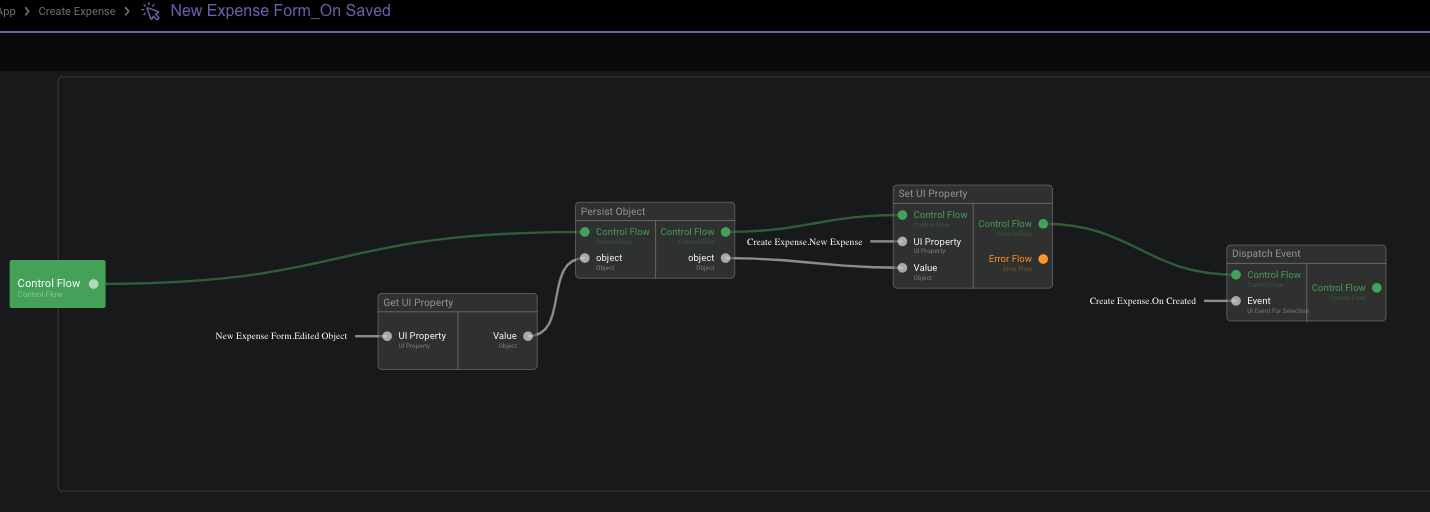Click the UI Property input port on Get UI Property

point(387,336)
